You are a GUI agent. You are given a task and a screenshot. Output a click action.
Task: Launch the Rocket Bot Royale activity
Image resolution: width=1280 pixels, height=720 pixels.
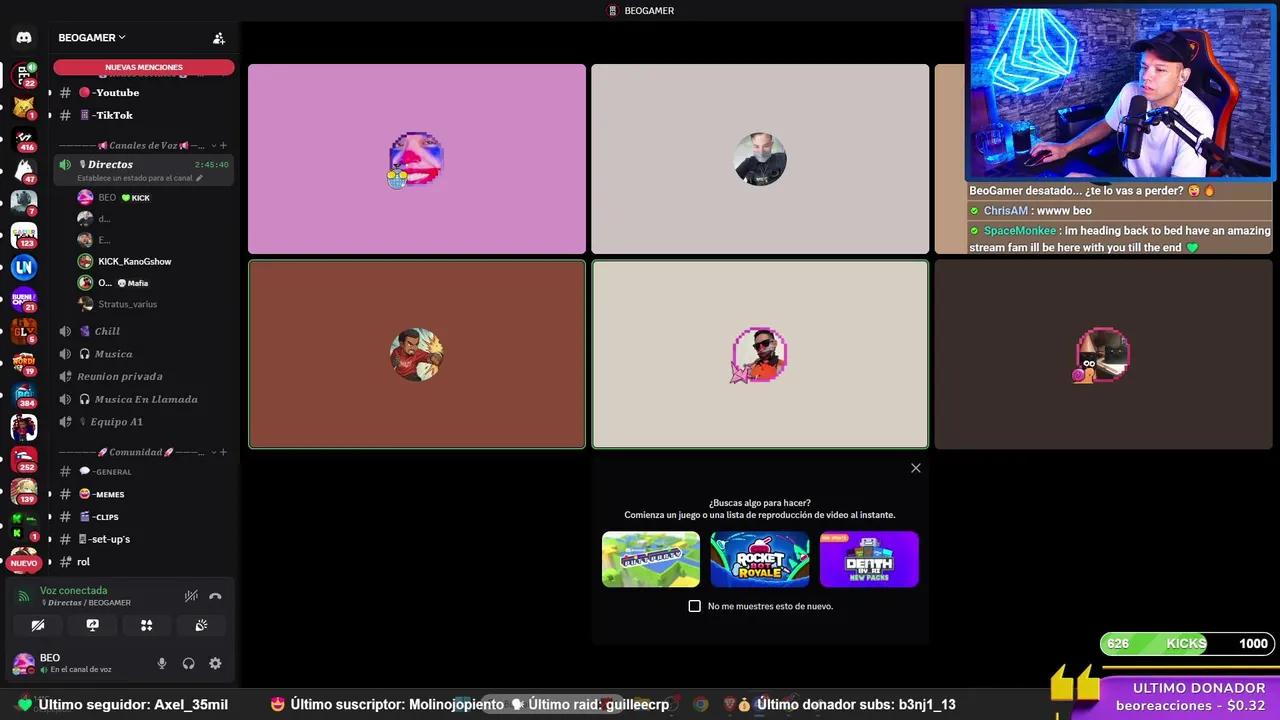(760, 559)
